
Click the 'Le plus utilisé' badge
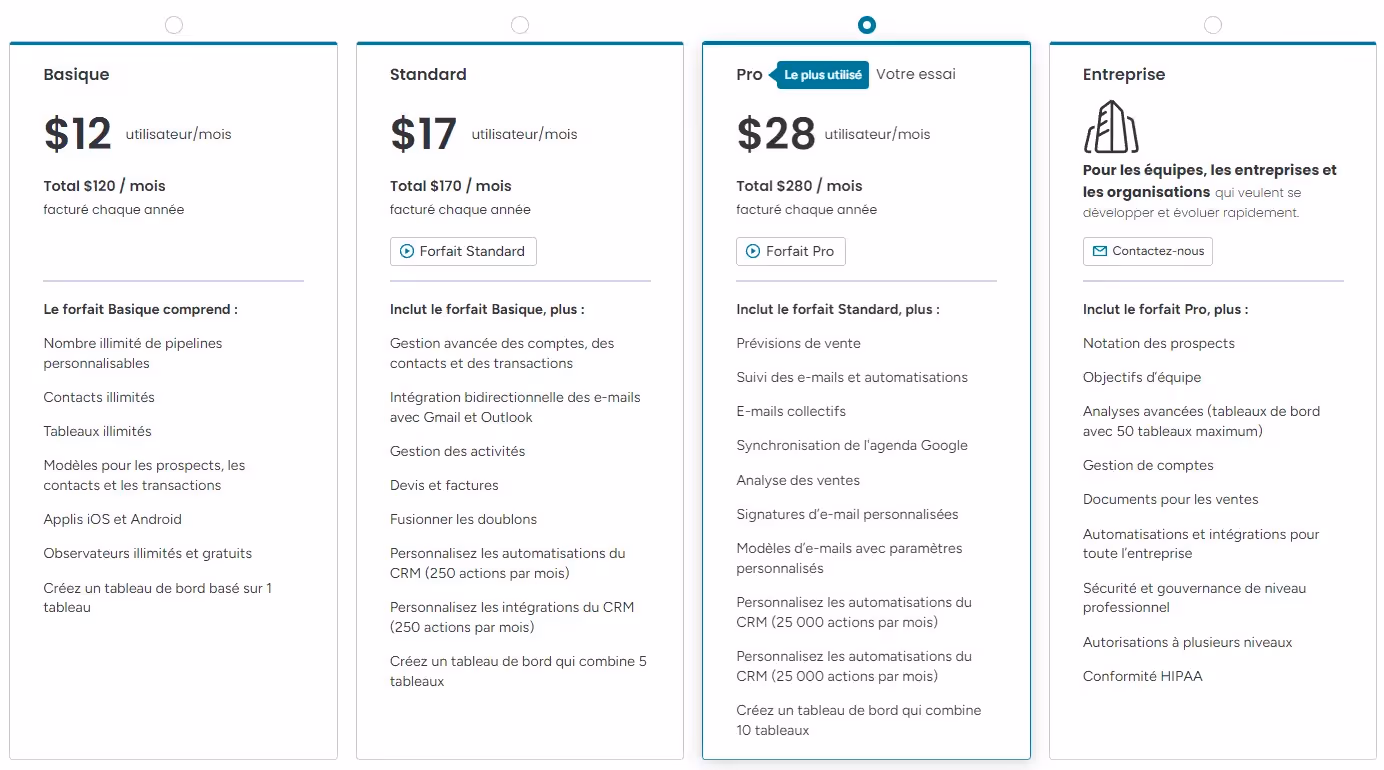click(x=822, y=75)
